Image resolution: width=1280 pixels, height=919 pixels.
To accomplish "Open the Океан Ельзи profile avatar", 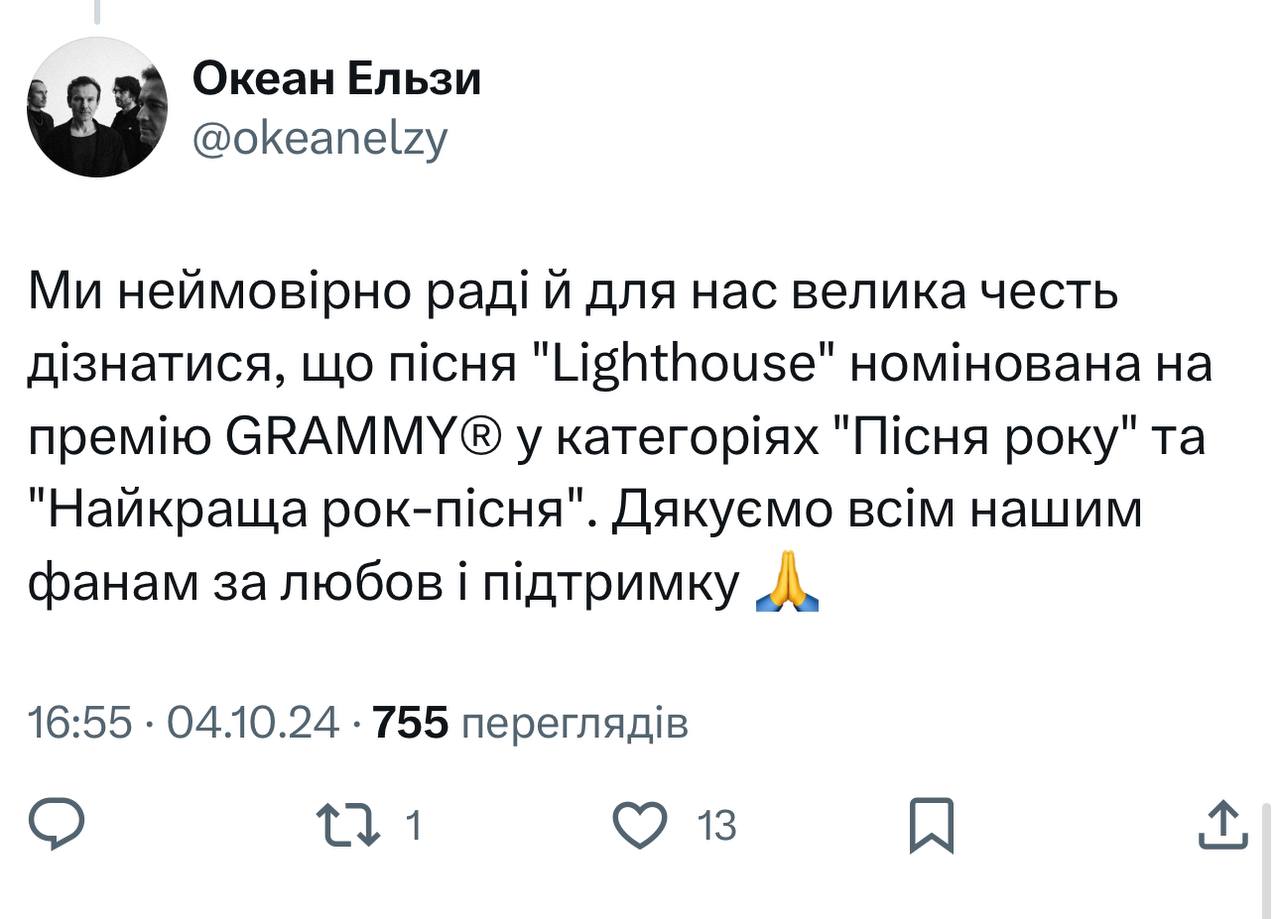I will click(x=97, y=107).
